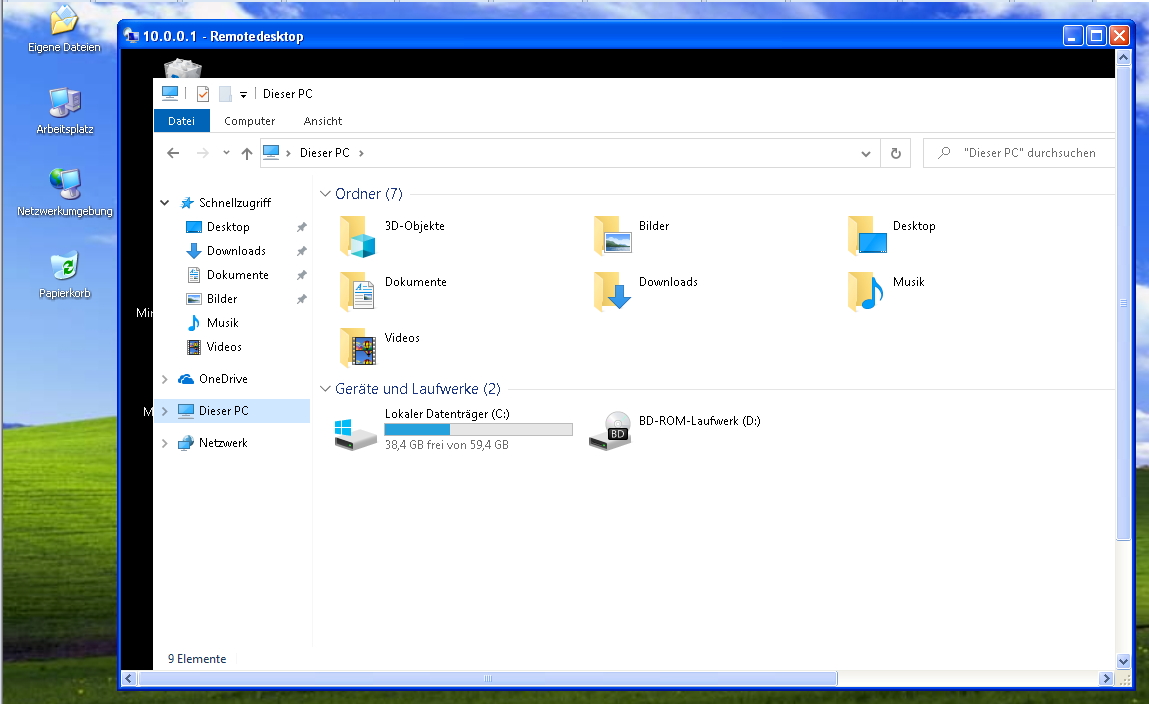Open the Datei ribbon tab
The width and height of the screenshot is (1149, 704).
pyautogui.click(x=182, y=121)
